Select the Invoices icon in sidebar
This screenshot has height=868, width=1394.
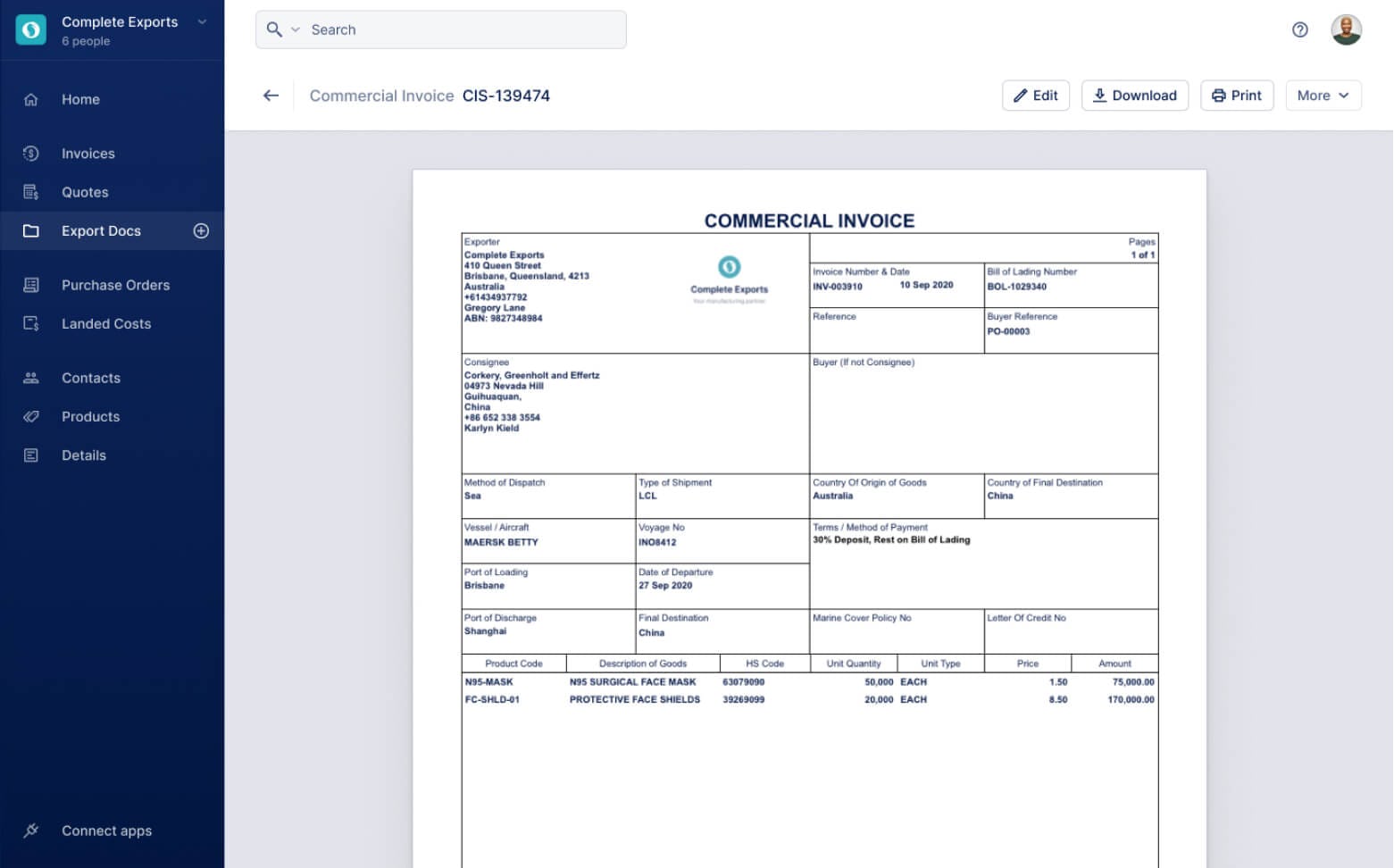tap(30, 153)
